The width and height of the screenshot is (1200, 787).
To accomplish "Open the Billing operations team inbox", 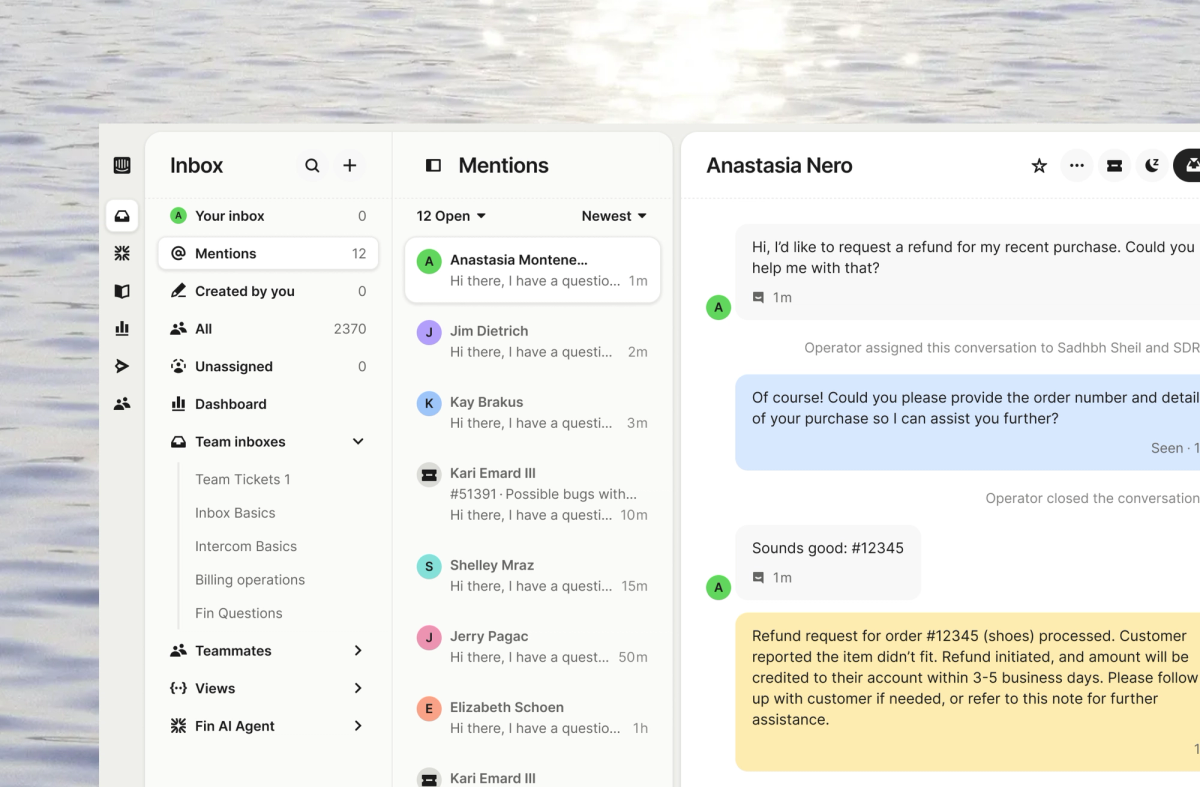I will coord(250,580).
